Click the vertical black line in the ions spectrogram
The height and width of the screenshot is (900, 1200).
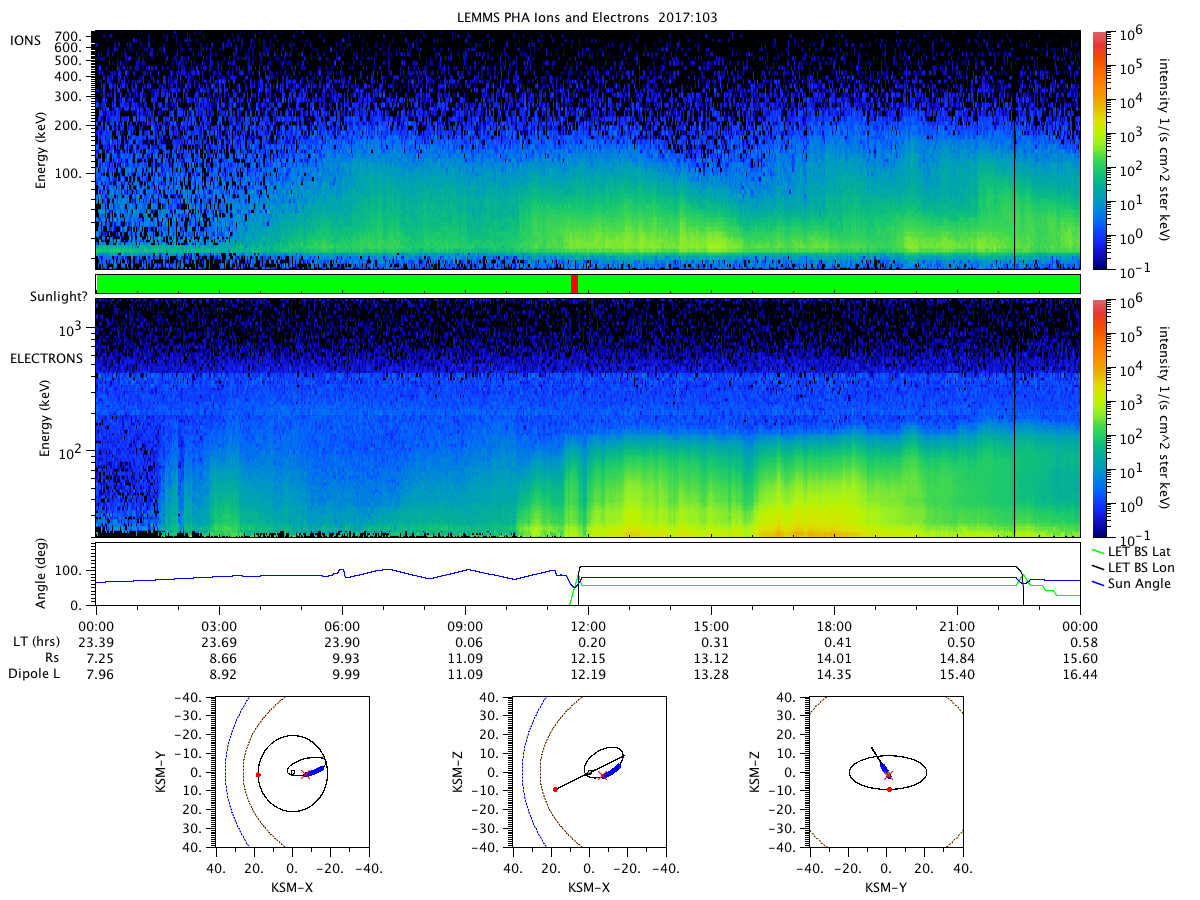pyautogui.click(x=1014, y=190)
